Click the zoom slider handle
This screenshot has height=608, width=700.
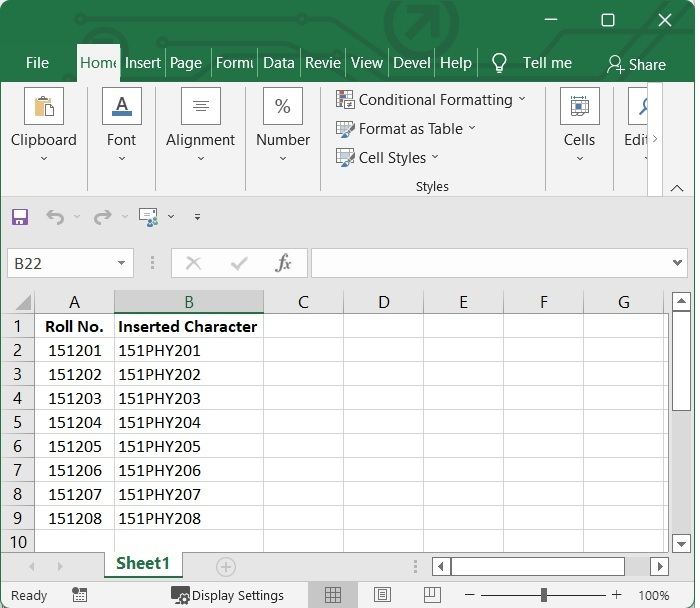pyautogui.click(x=543, y=595)
